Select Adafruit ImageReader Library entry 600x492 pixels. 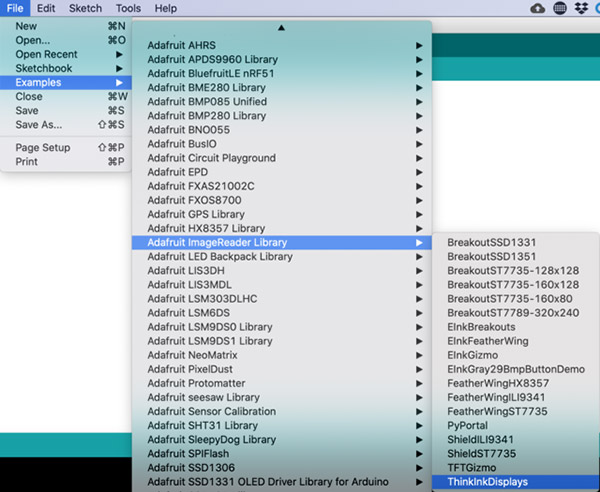[282, 243]
